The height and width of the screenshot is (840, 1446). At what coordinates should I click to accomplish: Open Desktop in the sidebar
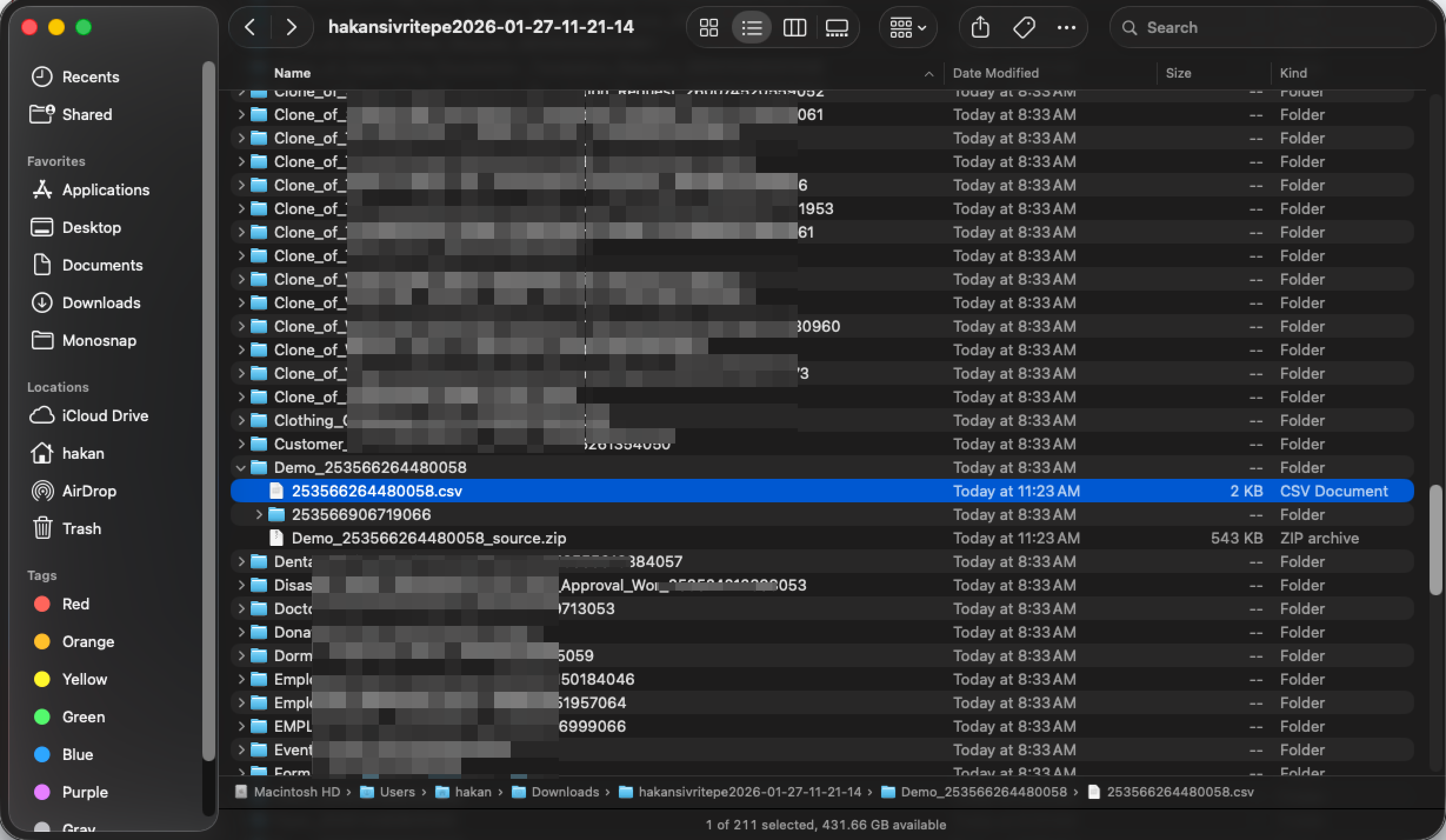[75, 227]
